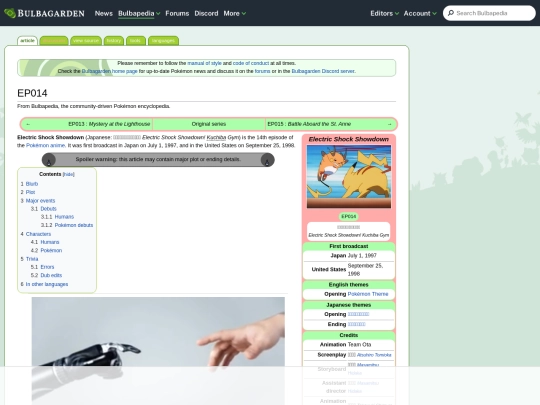Open the tools tab
Image resolution: width=540 pixels, height=405 pixels.
[x=135, y=41]
